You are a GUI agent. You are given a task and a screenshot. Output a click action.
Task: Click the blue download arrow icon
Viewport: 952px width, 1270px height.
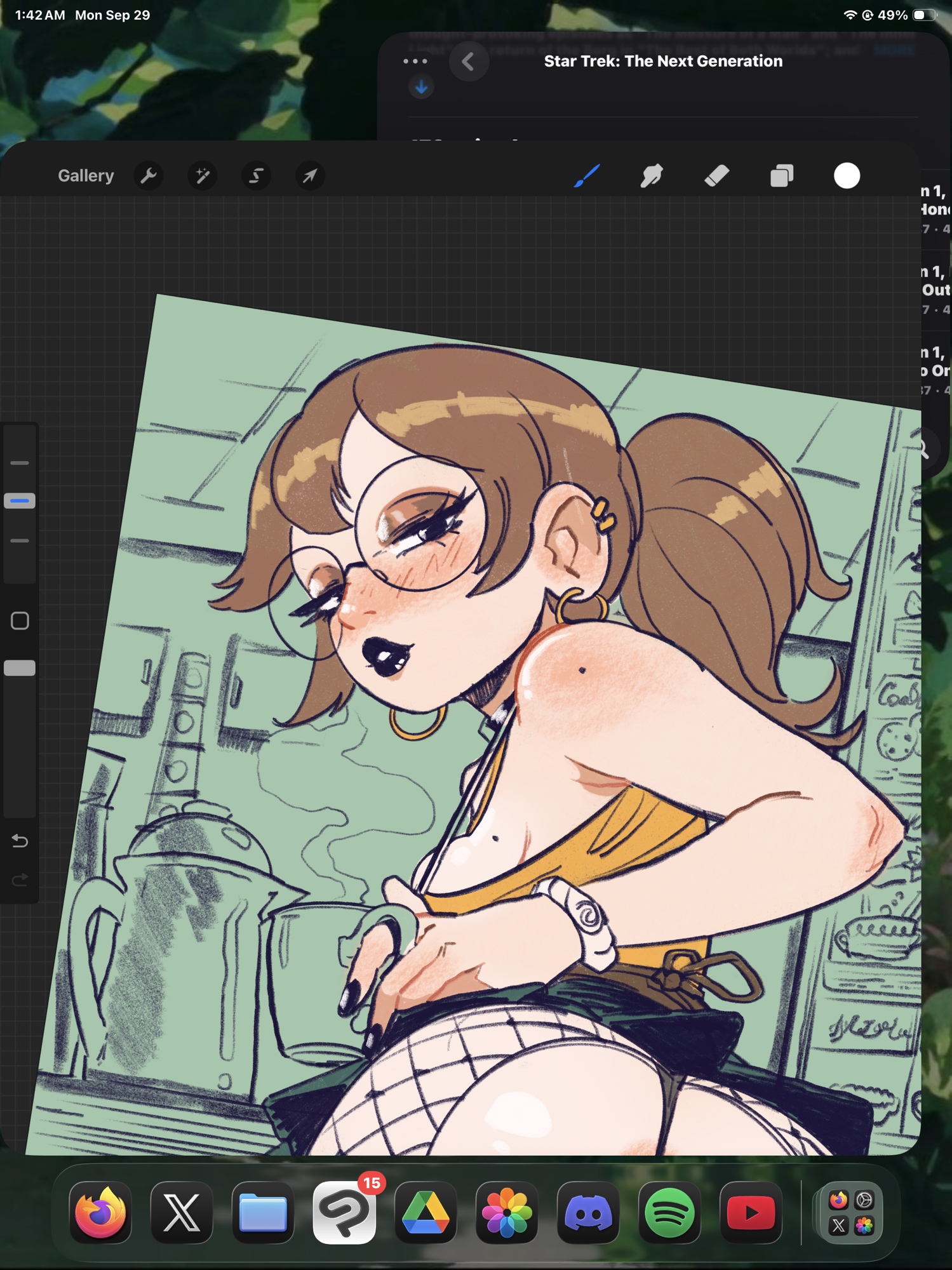(x=421, y=87)
